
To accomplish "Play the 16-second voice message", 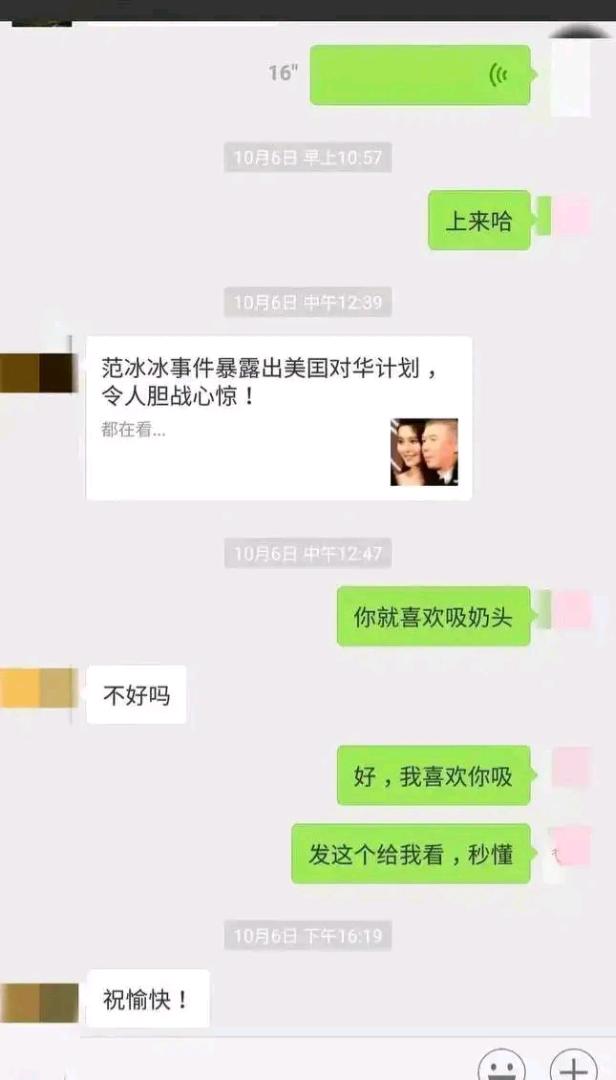I will tap(420, 74).
